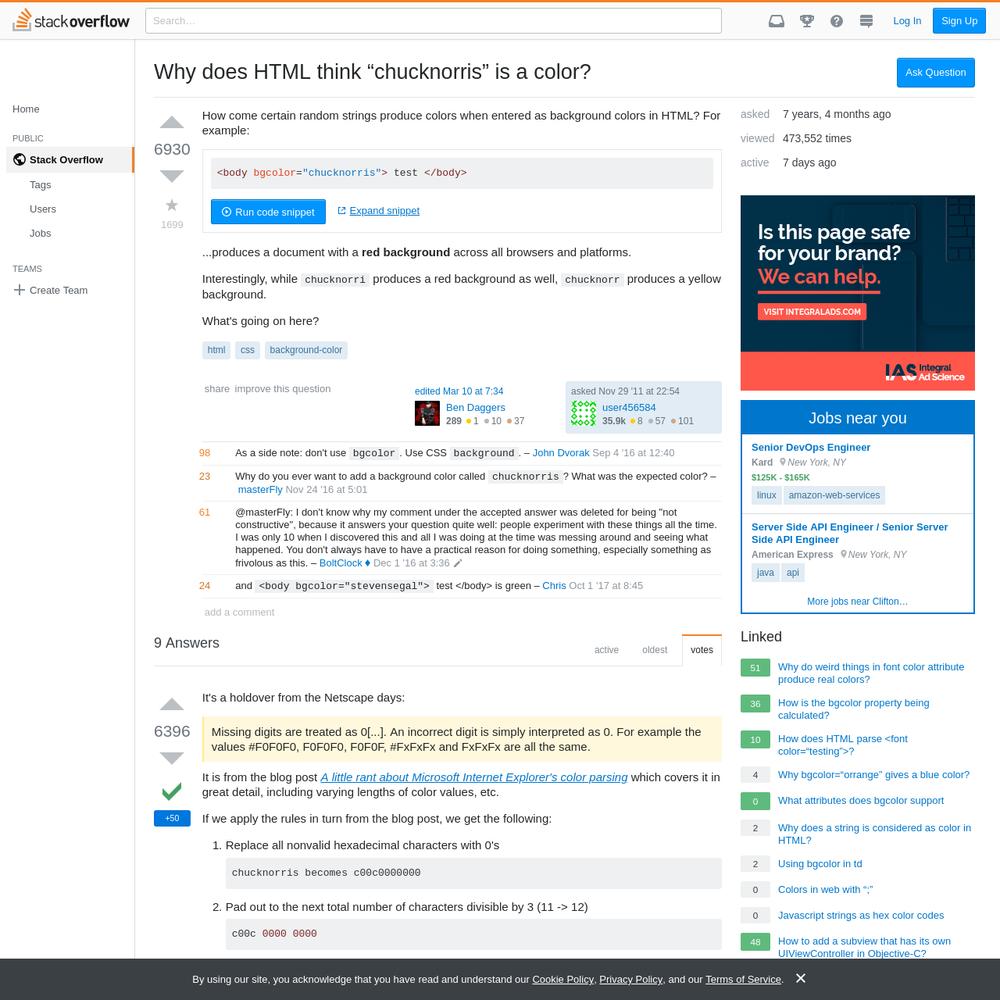This screenshot has width=1000, height=1000.
Task: Click the Integral Ad Science advertisement
Action: pyautogui.click(x=858, y=293)
